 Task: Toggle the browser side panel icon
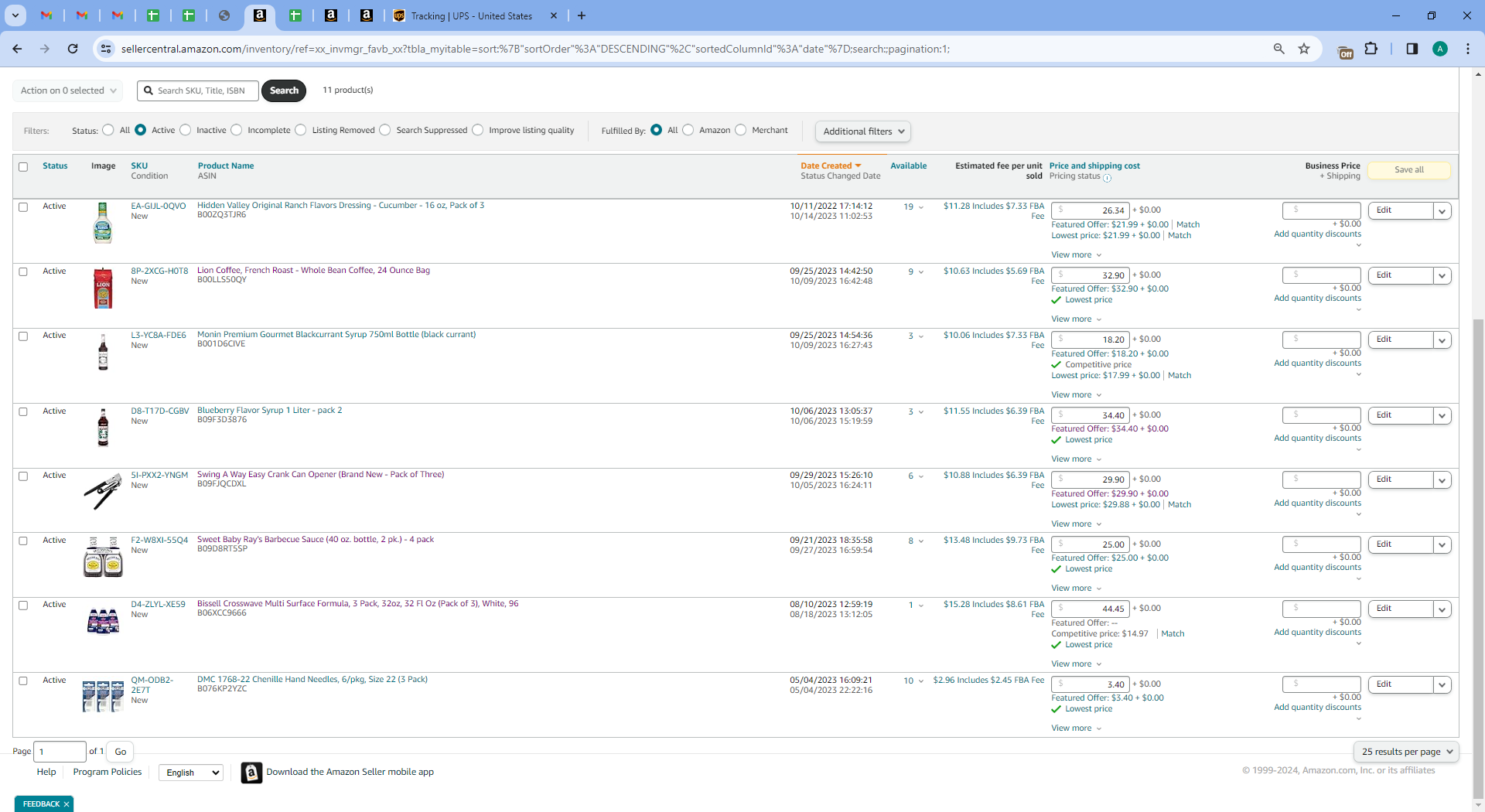1412,49
